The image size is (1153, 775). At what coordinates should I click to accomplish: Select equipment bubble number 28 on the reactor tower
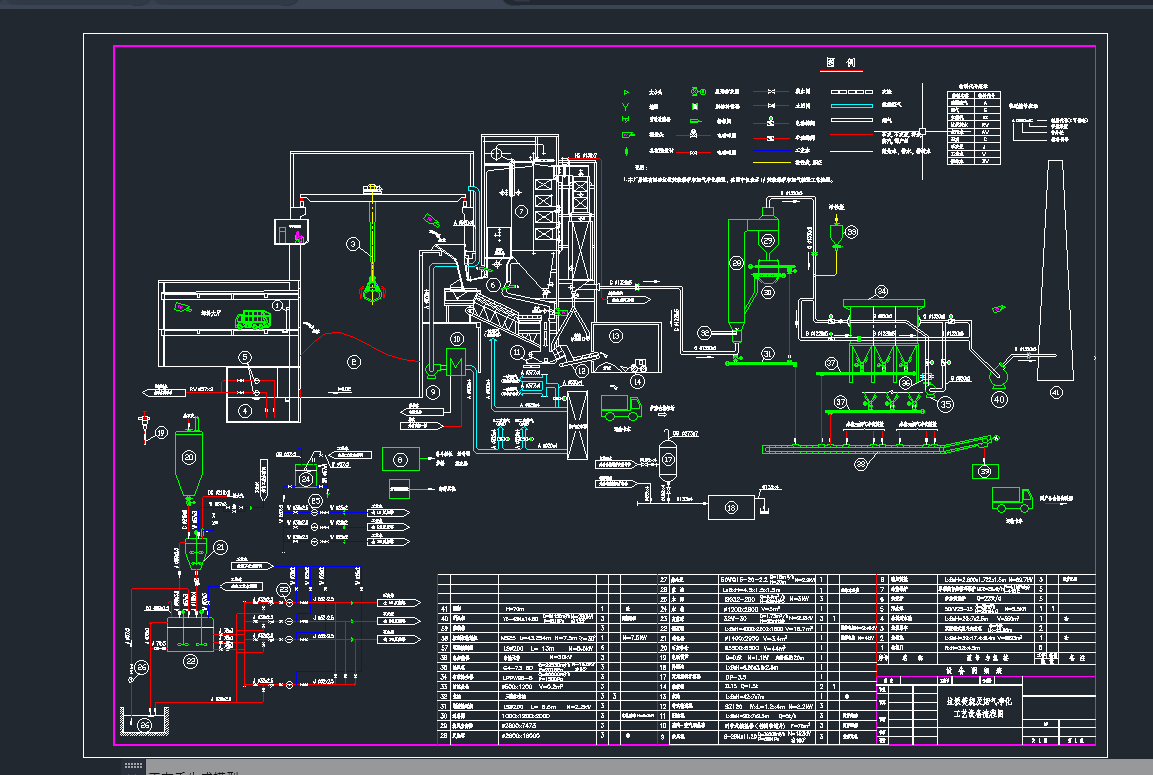pyautogui.click(x=737, y=262)
